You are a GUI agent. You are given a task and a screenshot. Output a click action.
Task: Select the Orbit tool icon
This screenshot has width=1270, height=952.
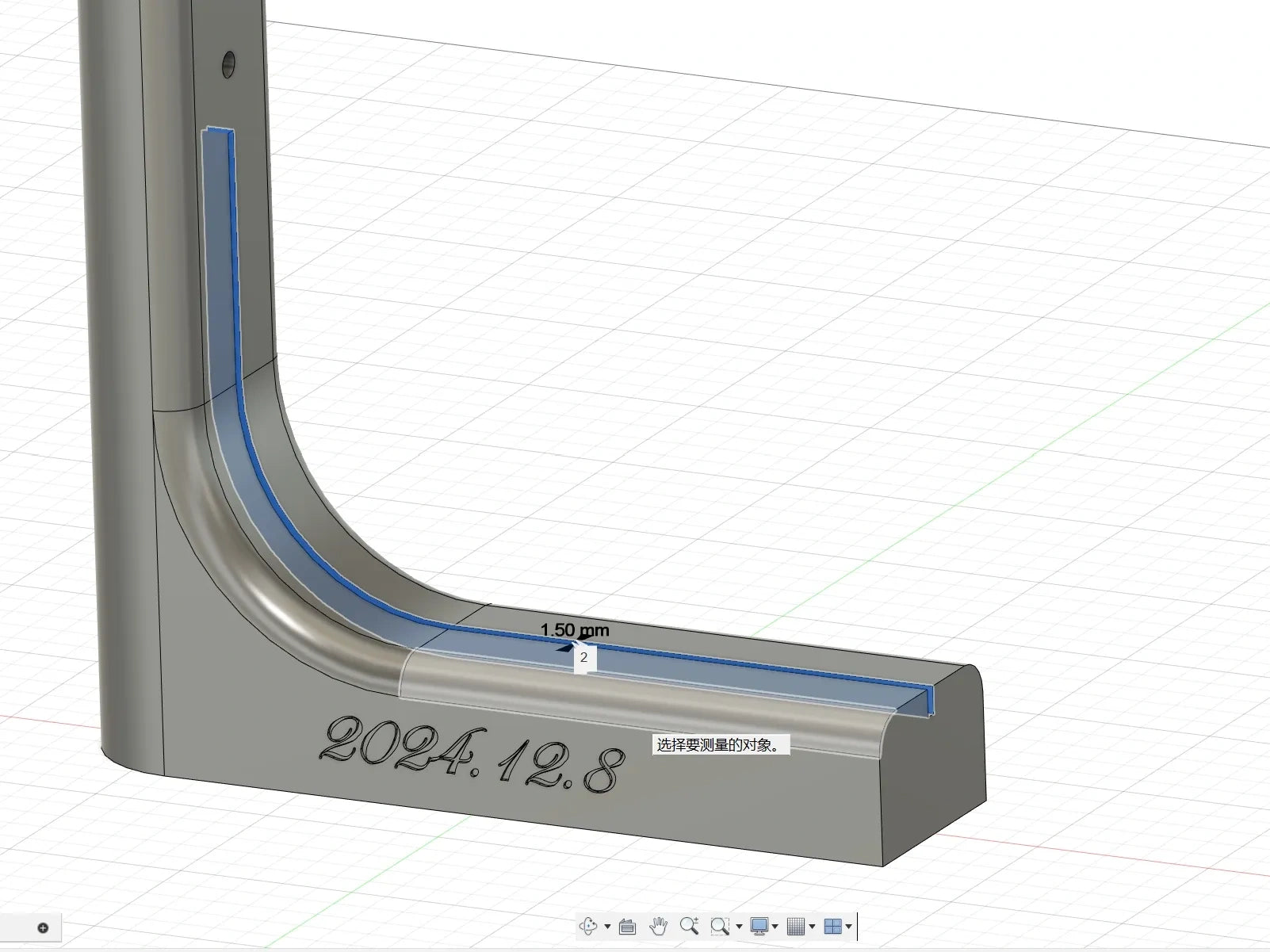coord(588,926)
